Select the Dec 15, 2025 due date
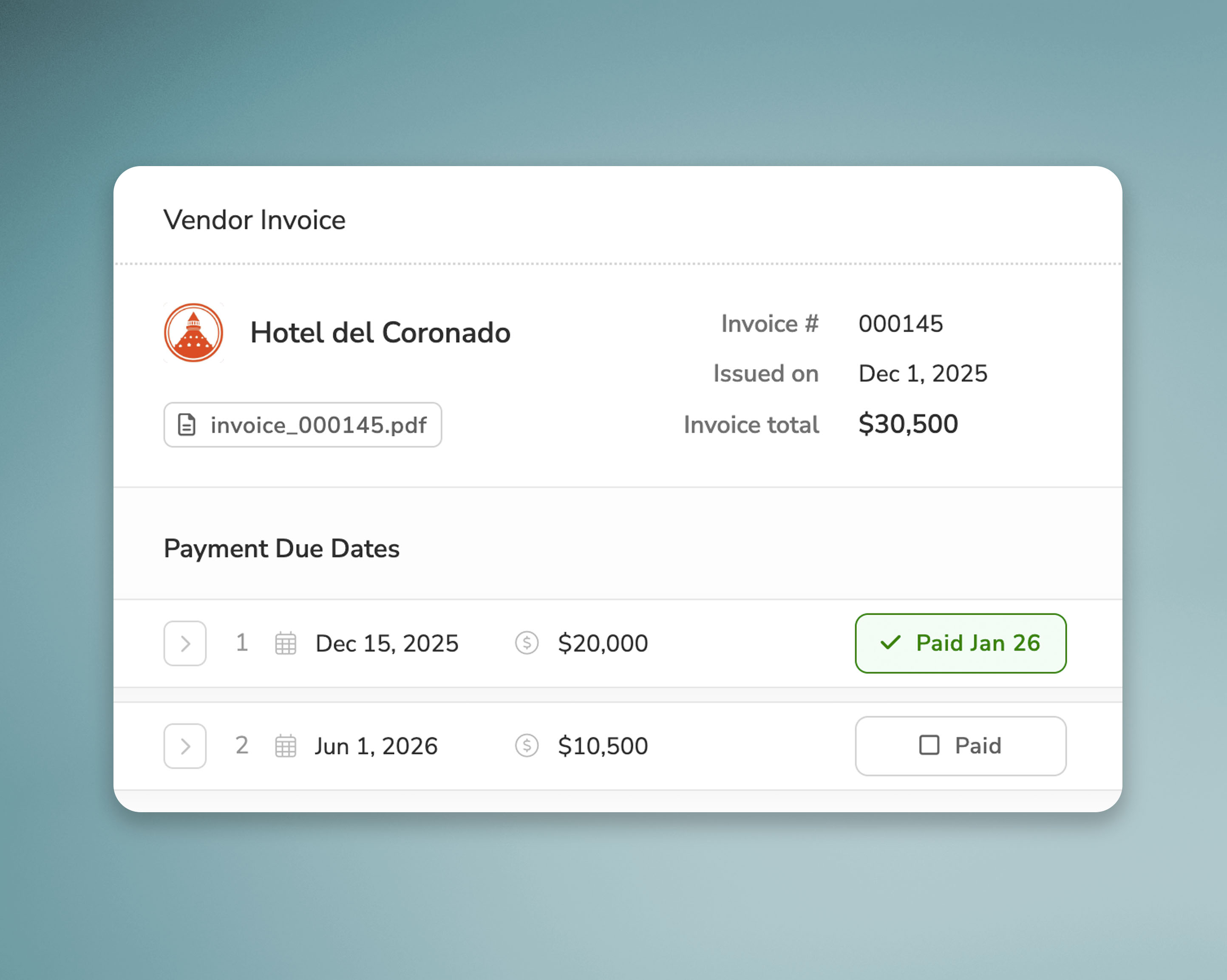The width and height of the screenshot is (1227, 980). 386,643
